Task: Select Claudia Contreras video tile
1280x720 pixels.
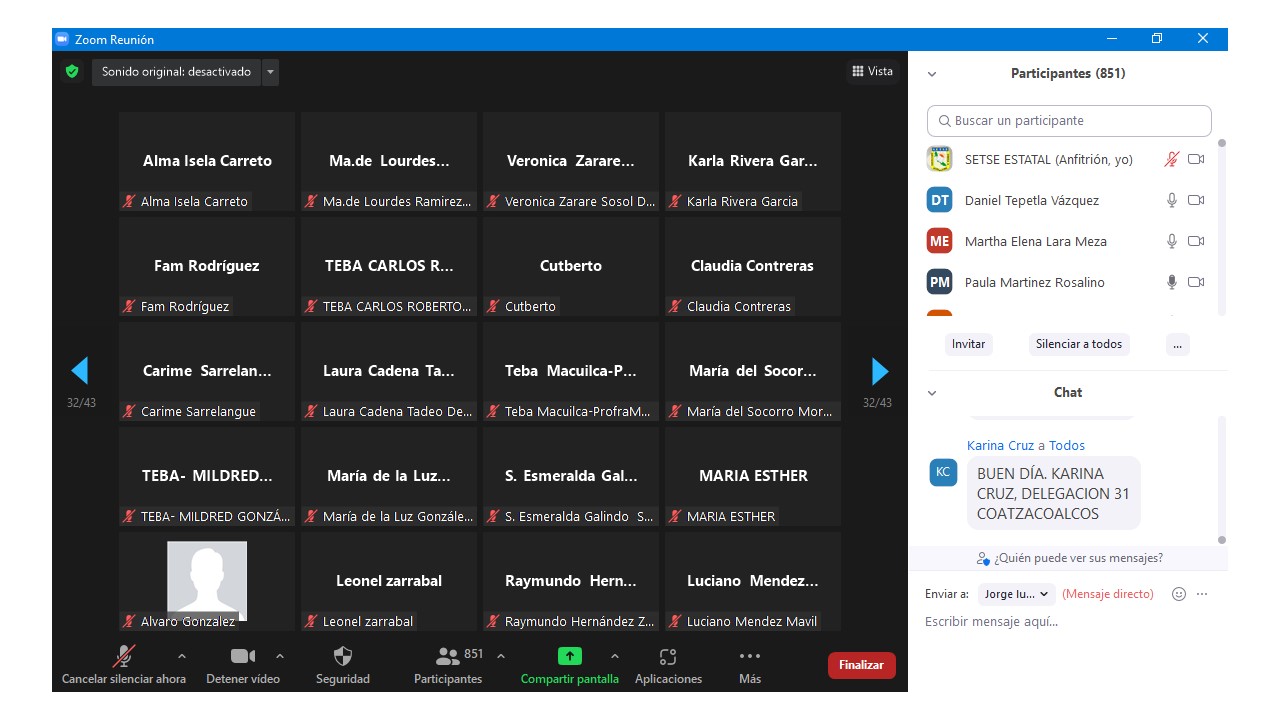Action: pos(753,266)
